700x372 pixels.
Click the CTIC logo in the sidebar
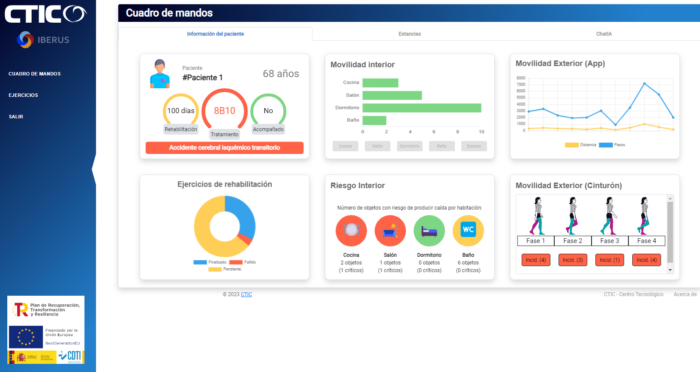pos(45,14)
